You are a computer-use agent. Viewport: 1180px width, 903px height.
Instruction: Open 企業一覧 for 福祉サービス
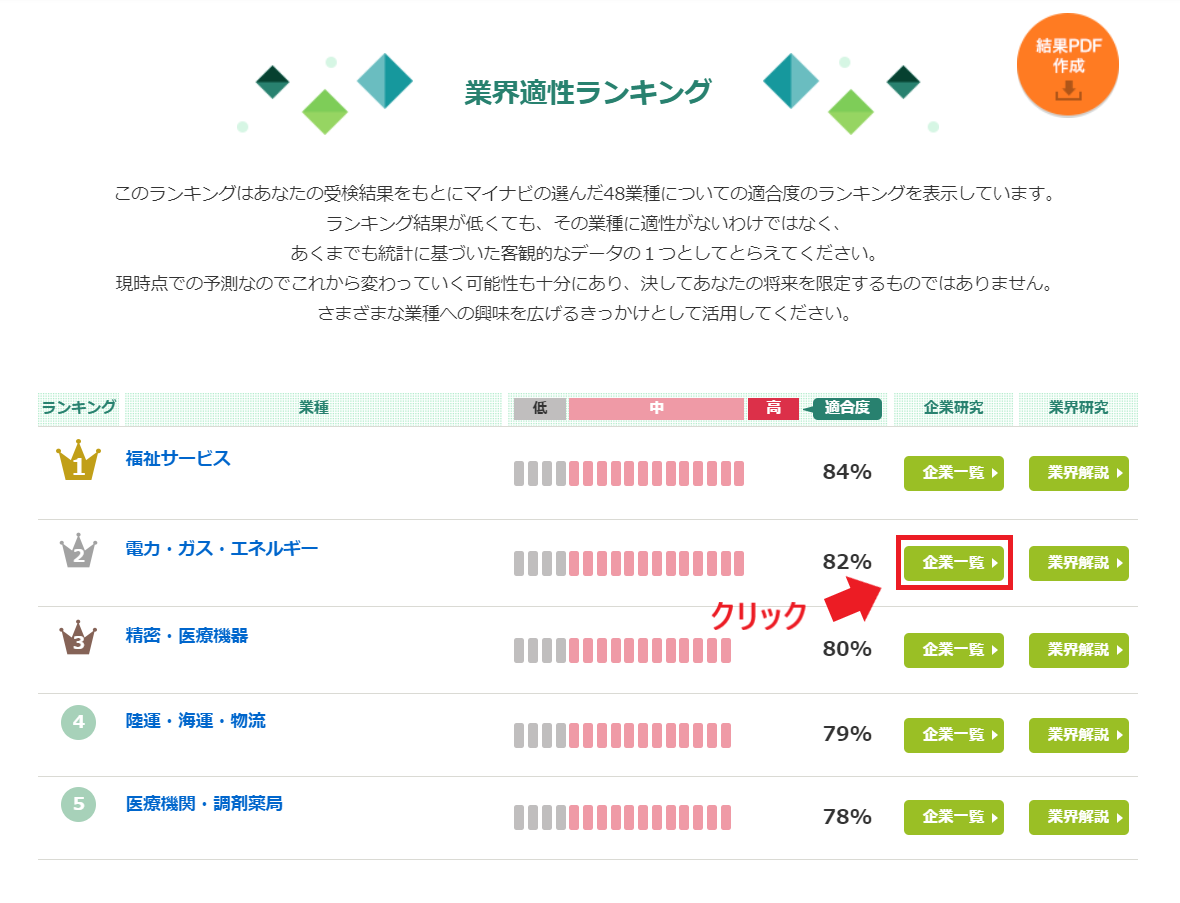click(x=953, y=473)
